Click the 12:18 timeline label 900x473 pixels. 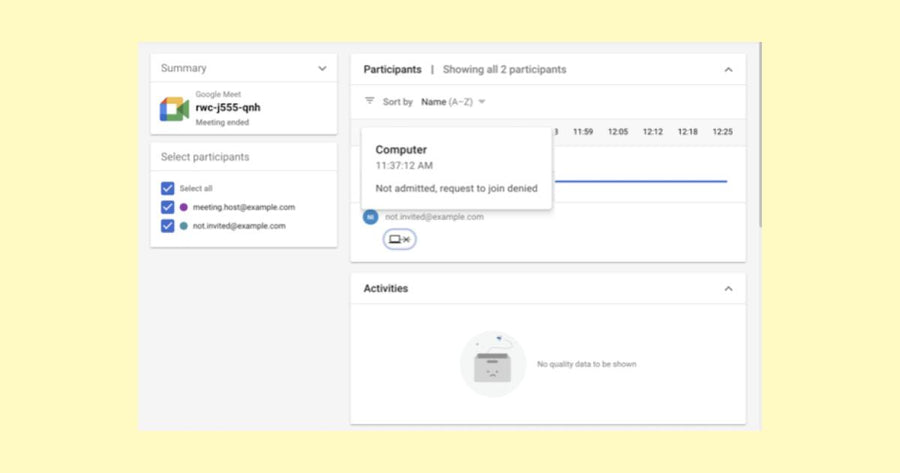coord(688,131)
